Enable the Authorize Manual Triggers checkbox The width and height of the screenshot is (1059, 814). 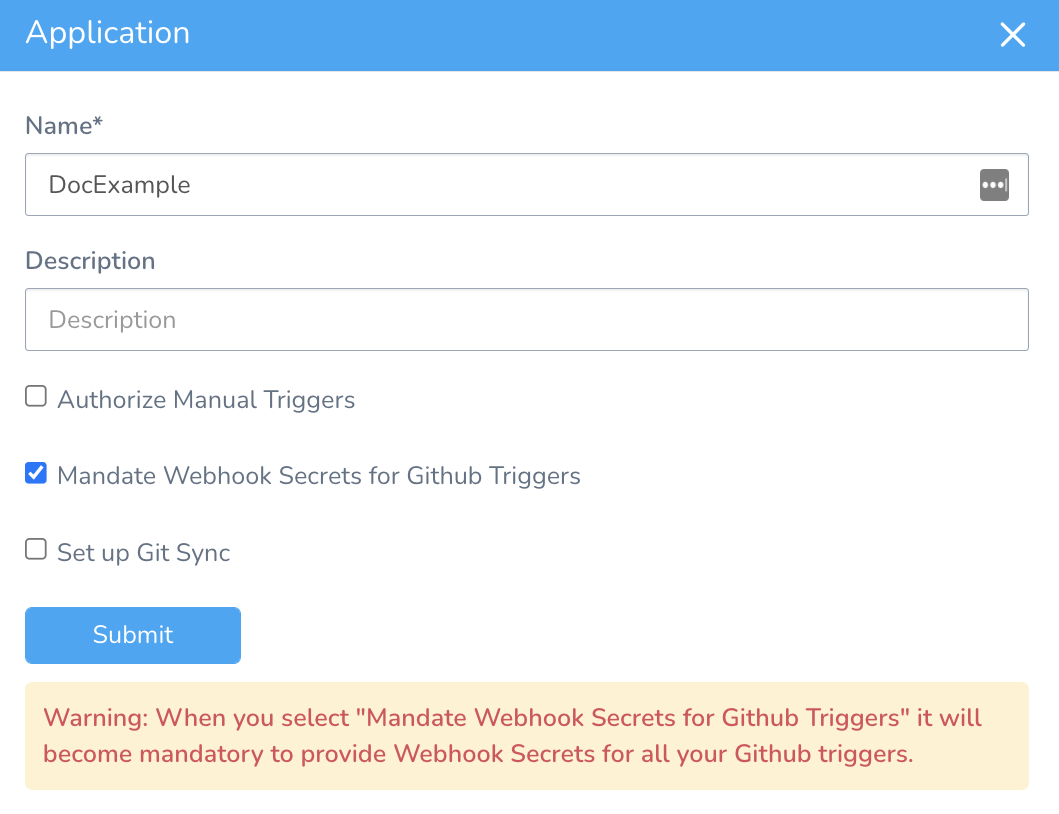click(x=36, y=397)
